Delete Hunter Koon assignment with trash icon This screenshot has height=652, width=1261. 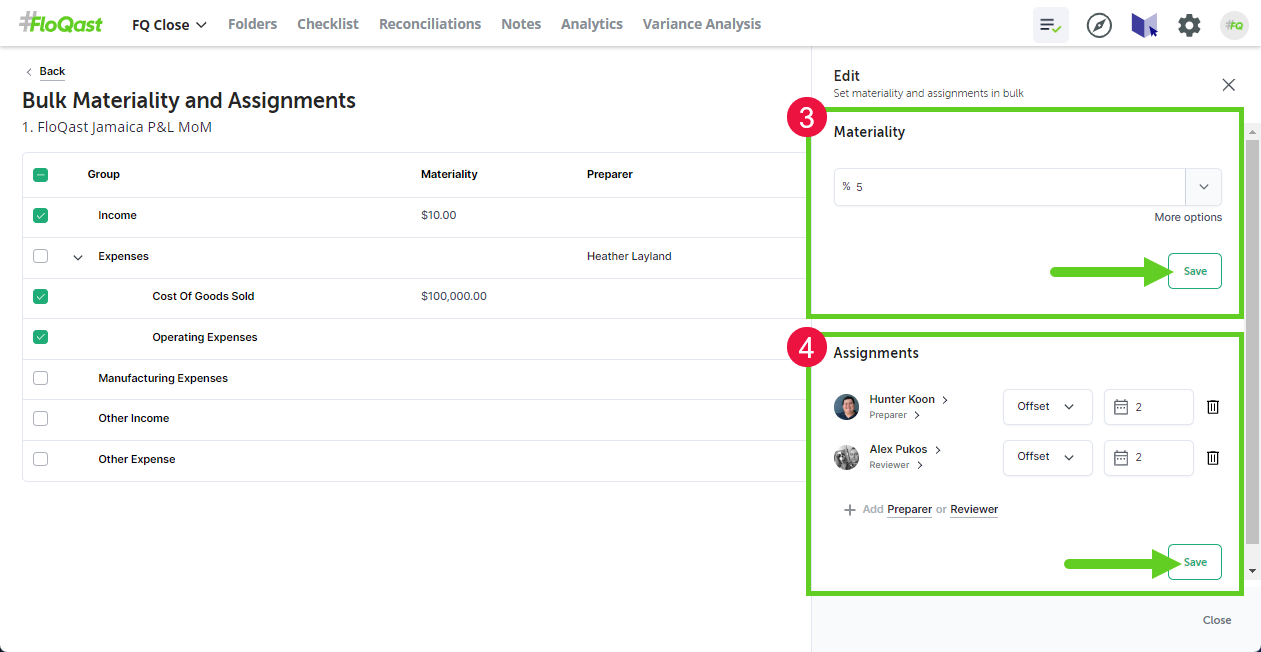click(1212, 407)
